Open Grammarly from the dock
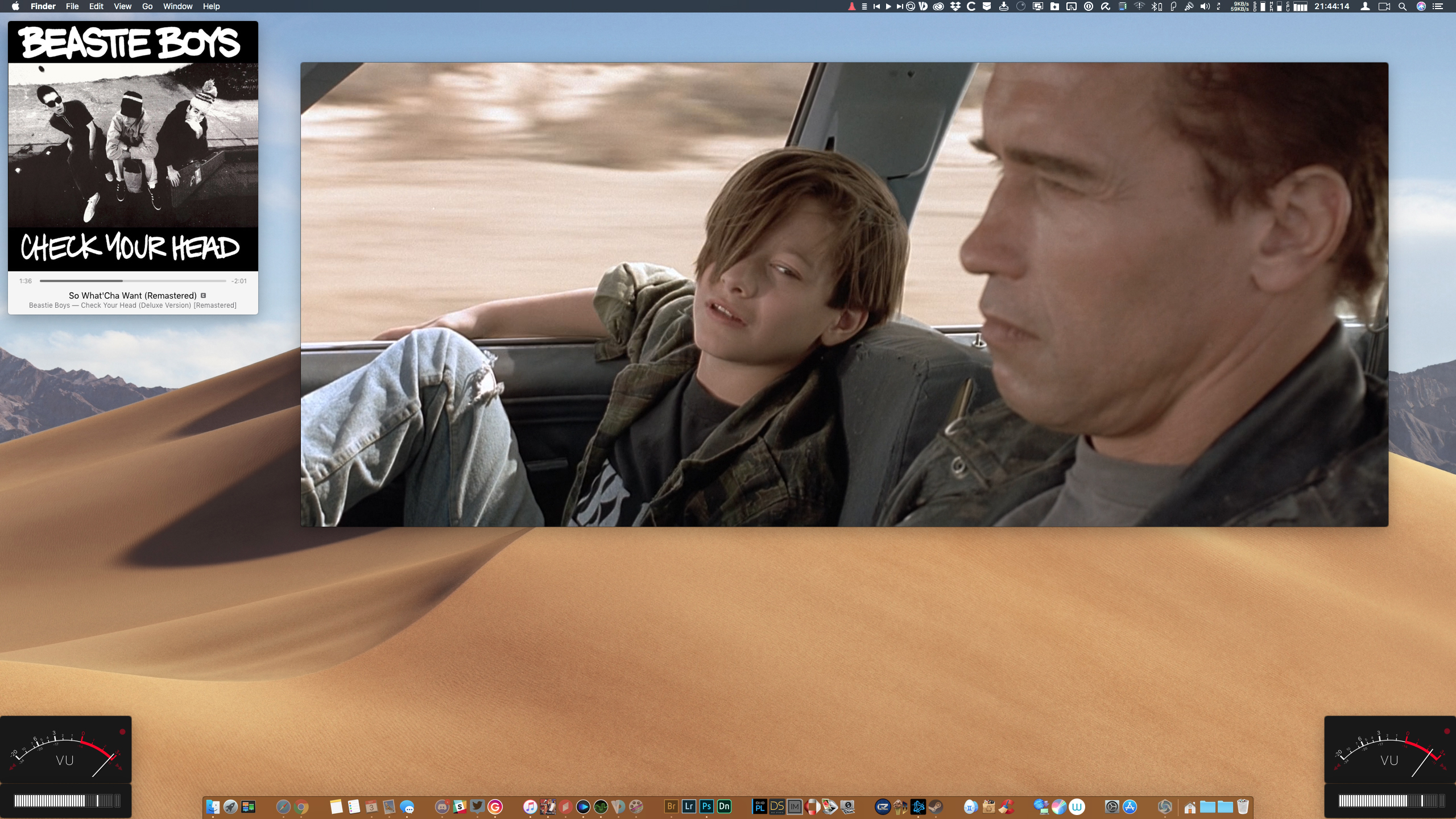Screen dimensions: 1456x819 (495, 806)
